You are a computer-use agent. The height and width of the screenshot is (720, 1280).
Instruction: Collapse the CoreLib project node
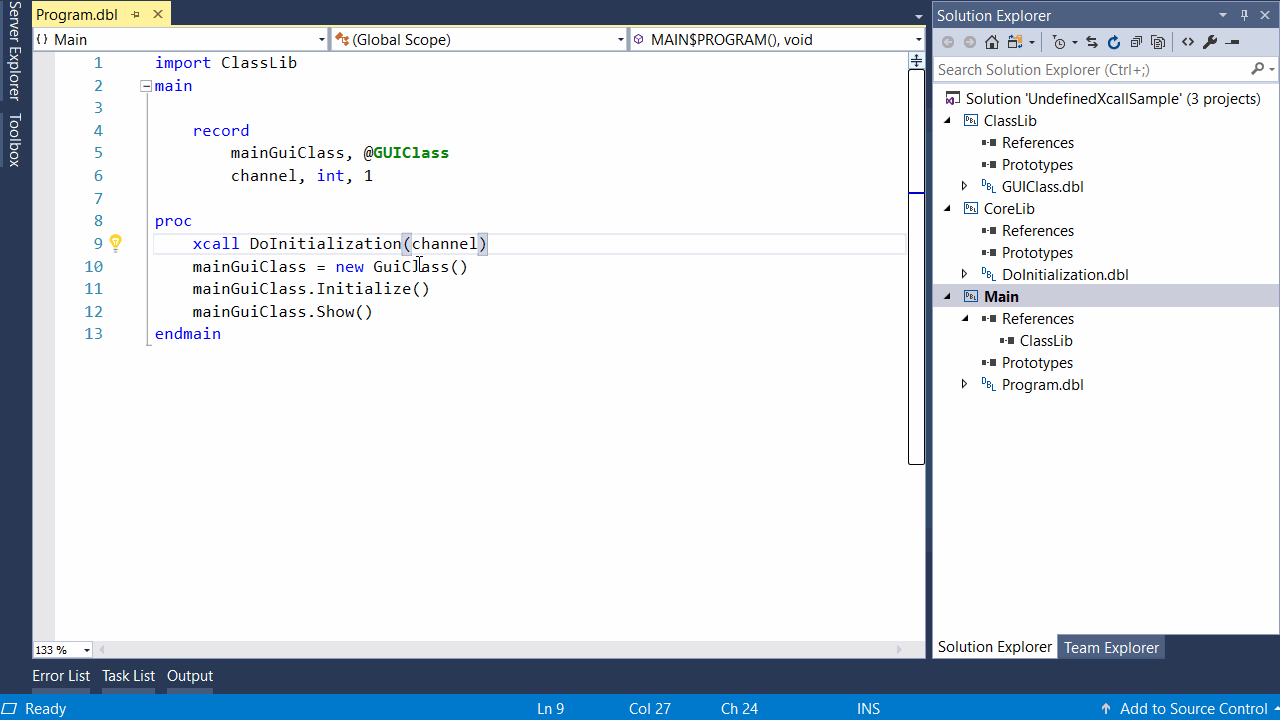947,209
